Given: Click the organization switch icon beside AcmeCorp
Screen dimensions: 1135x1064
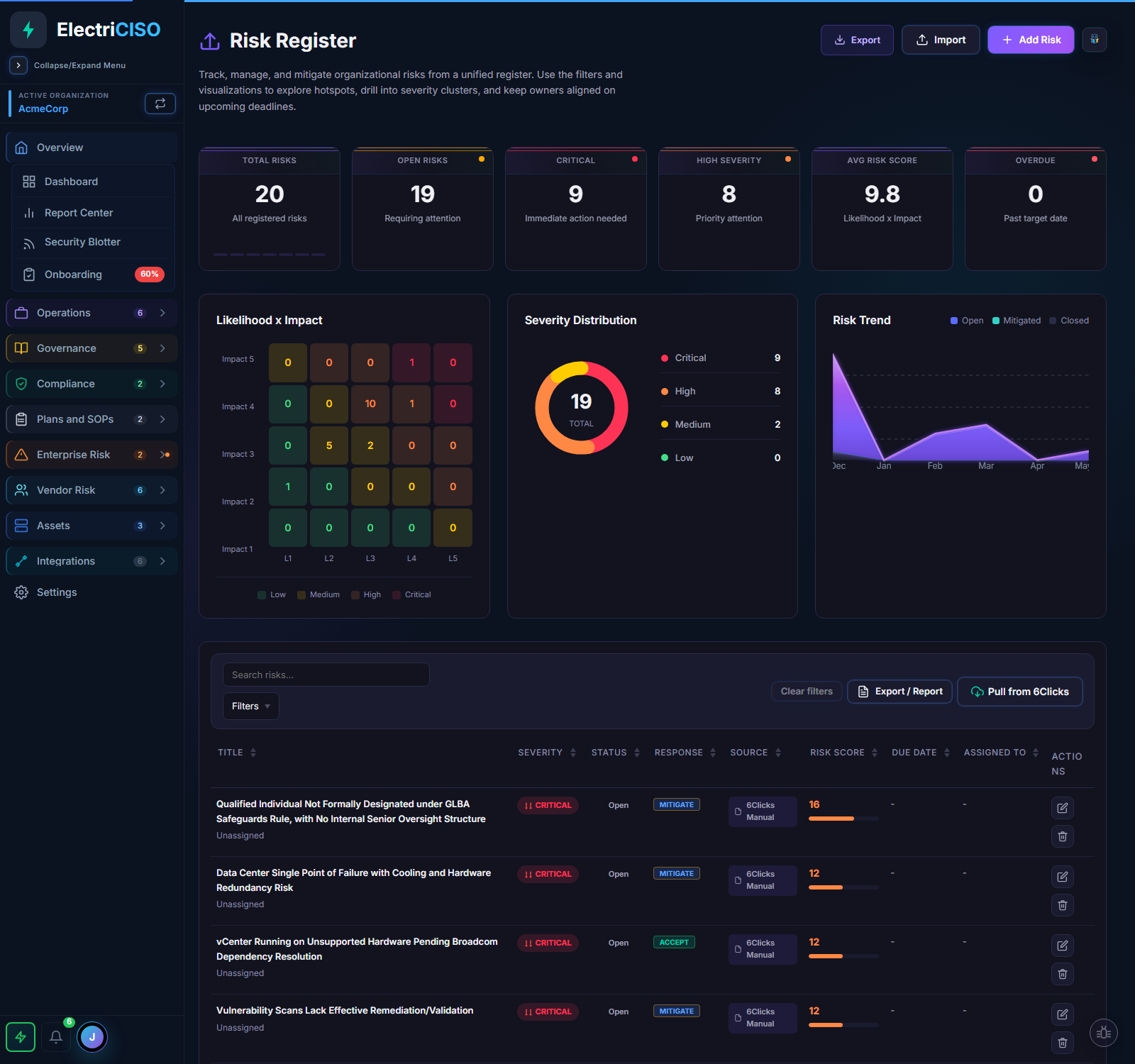Looking at the screenshot, I should pyautogui.click(x=160, y=104).
